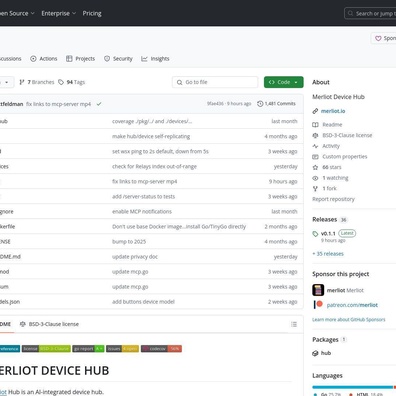The width and height of the screenshot is (396, 396).
Task: Open release v0.1.1
Action: click(x=328, y=233)
